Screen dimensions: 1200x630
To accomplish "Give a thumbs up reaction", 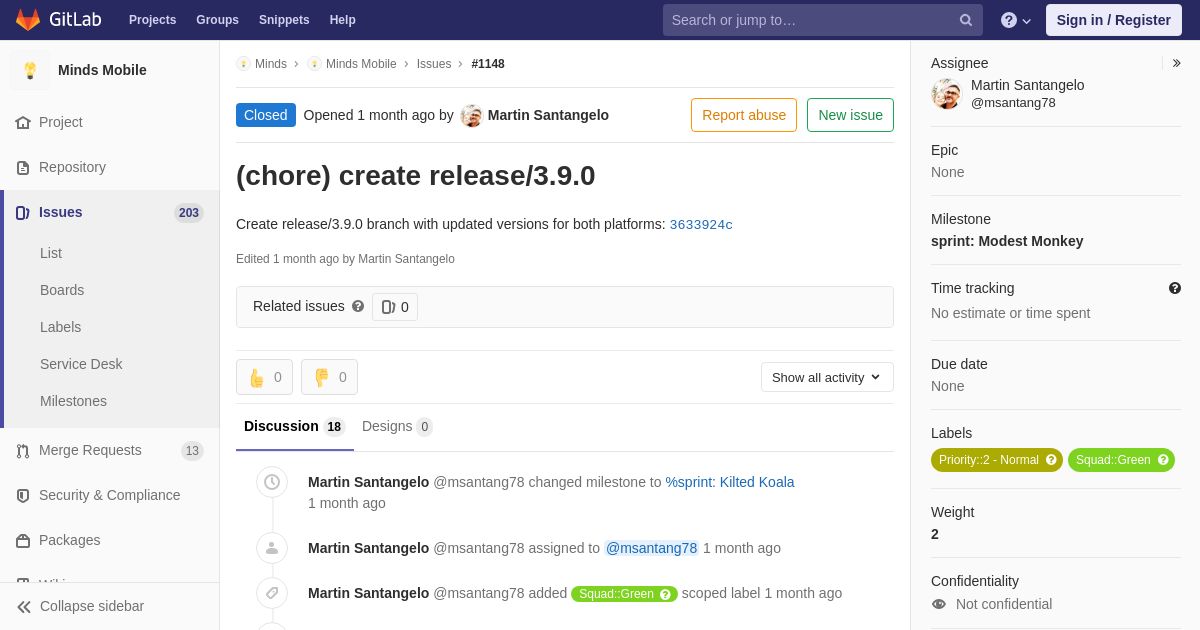I will (x=264, y=377).
